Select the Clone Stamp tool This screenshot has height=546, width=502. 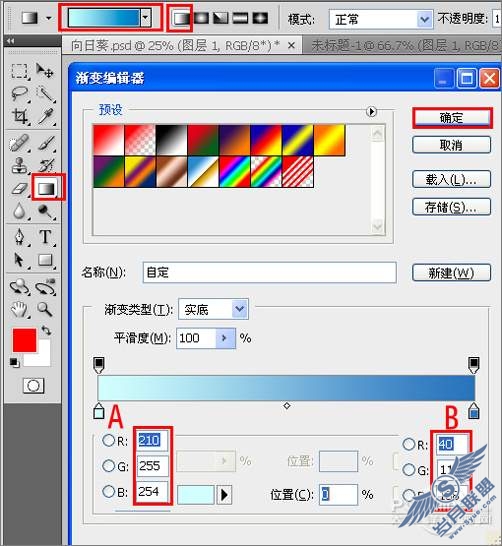[19, 165]
